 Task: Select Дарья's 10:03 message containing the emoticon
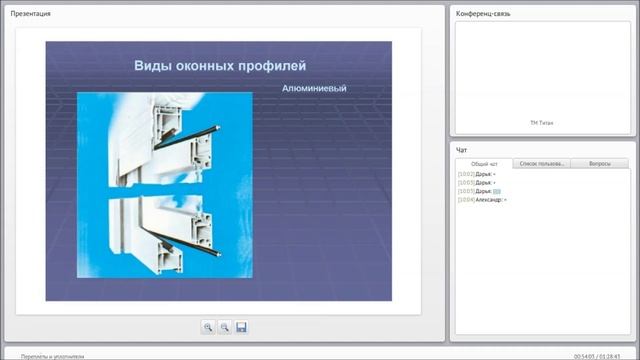479,191
